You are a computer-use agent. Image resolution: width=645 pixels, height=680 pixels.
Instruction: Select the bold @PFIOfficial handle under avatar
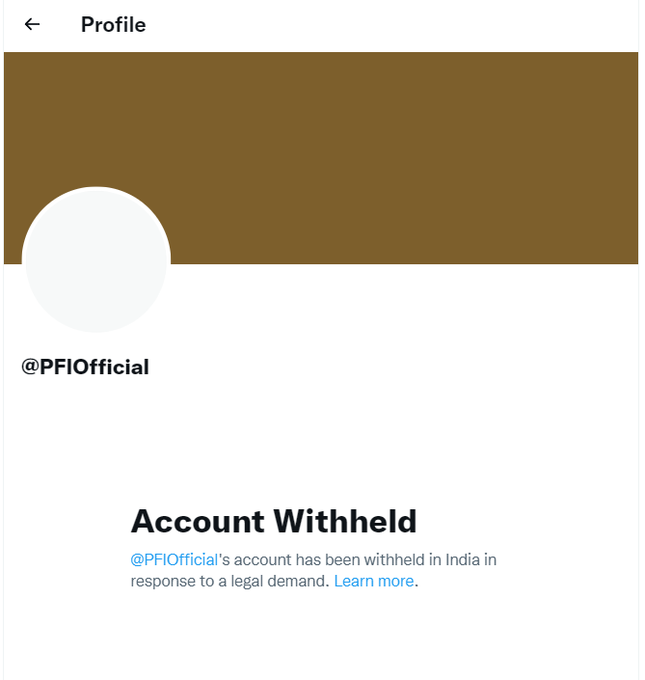click(x=85, y=367)
